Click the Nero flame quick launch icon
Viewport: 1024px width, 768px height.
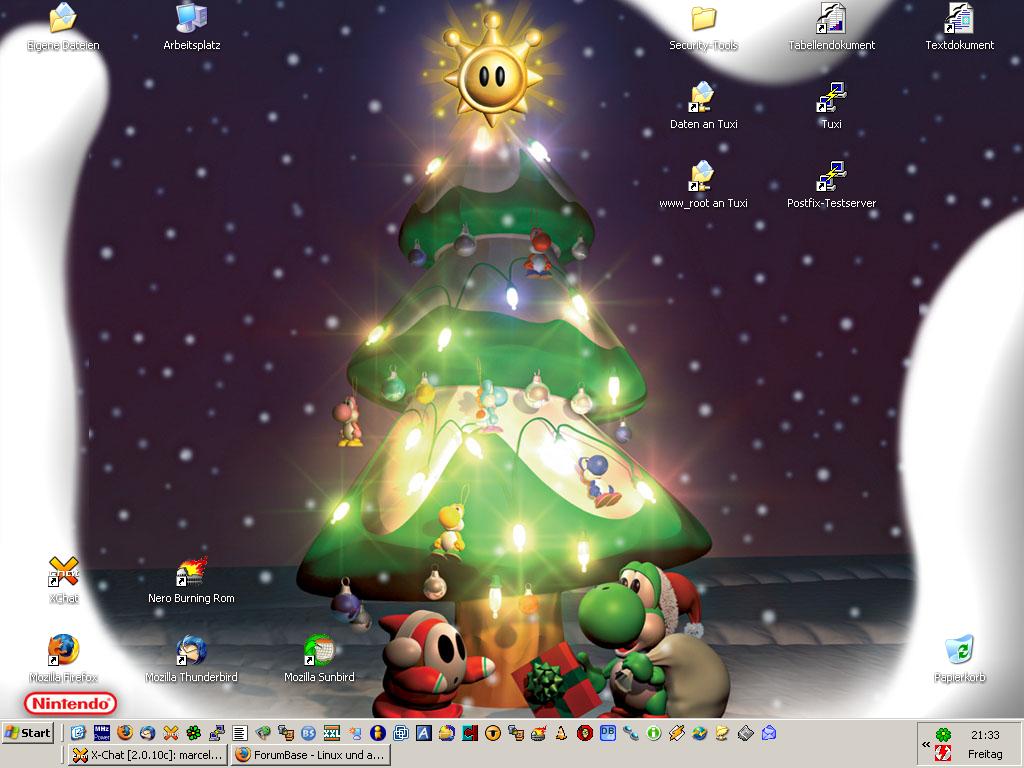(538, 733)
